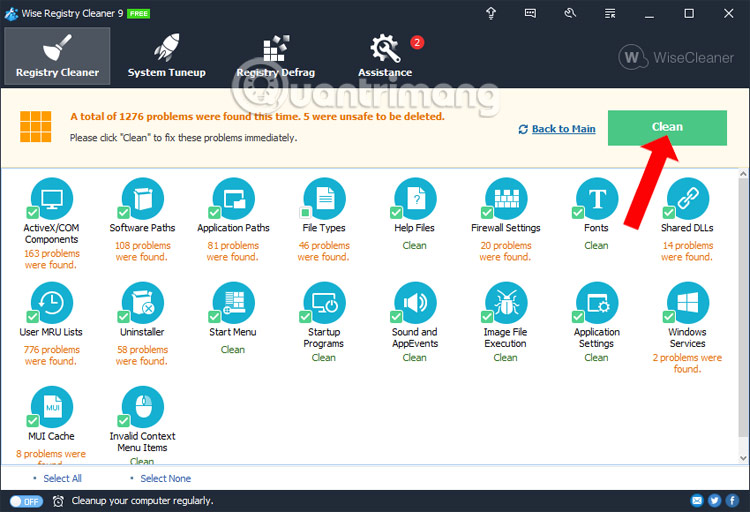Click the Image File Execution bug icon
750x512 pixels.
click(x=507, y=302)
